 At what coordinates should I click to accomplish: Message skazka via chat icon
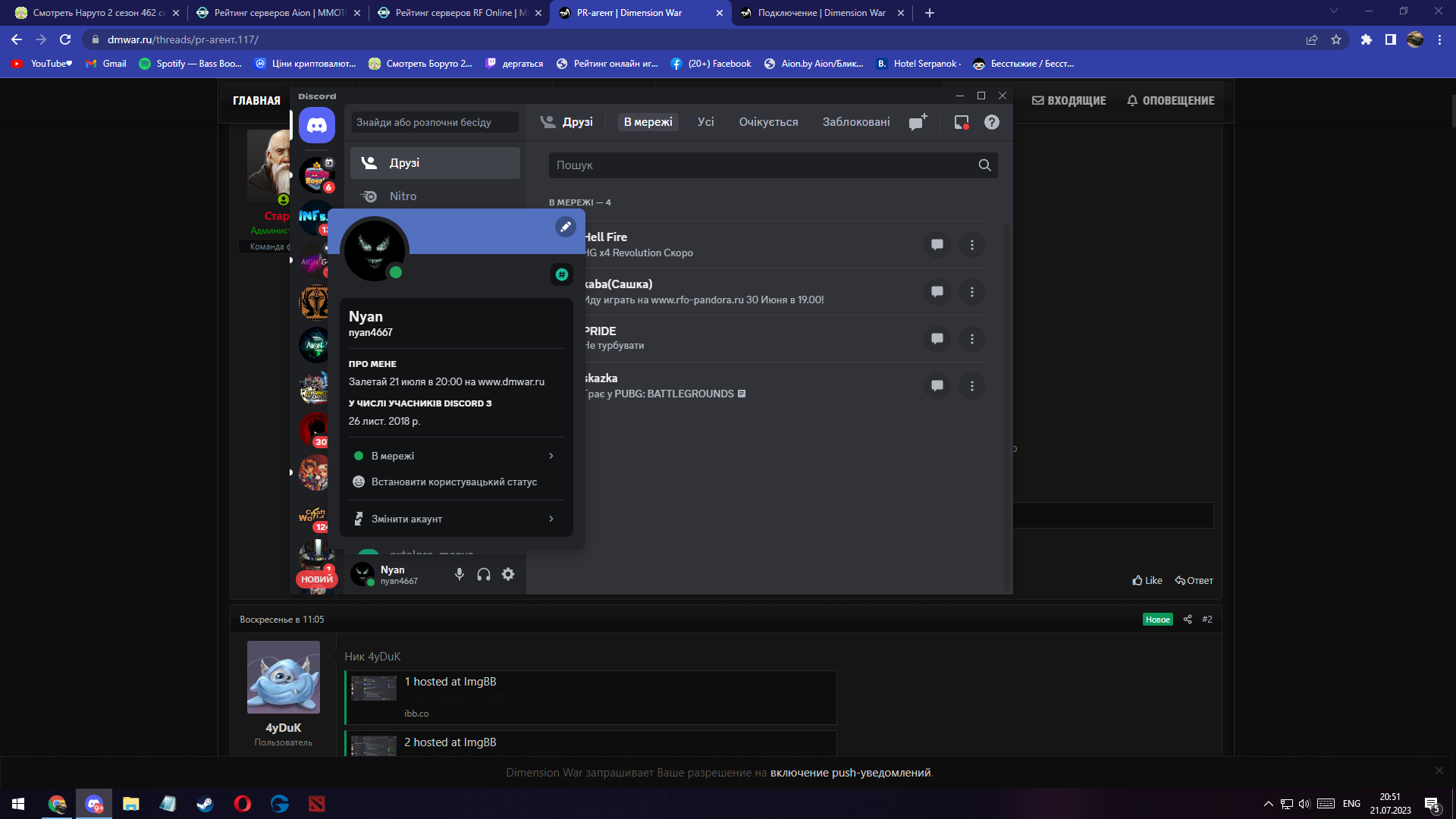(x=937, y=386)
